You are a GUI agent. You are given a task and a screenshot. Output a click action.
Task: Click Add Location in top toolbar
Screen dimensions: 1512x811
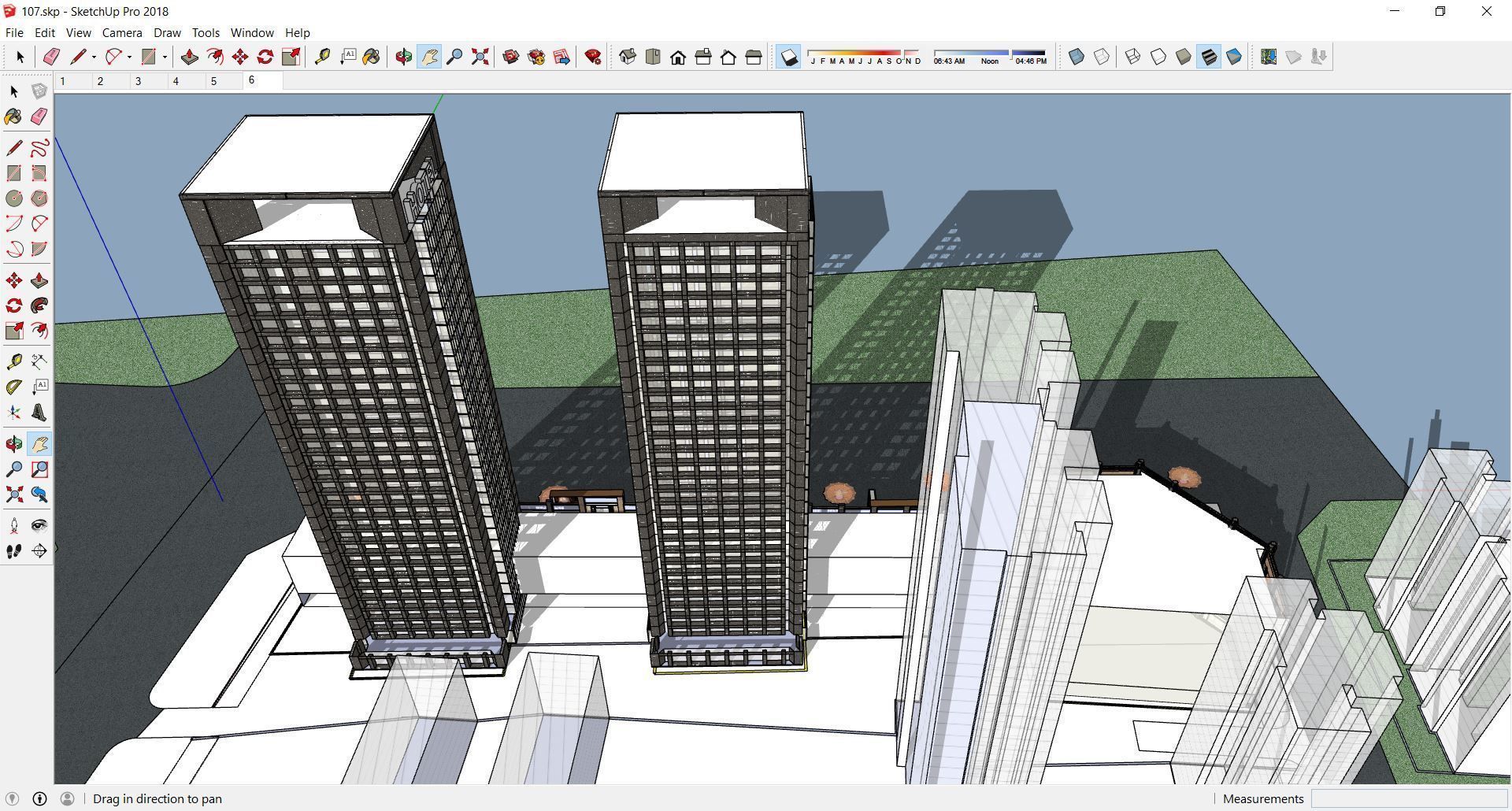1269,57
